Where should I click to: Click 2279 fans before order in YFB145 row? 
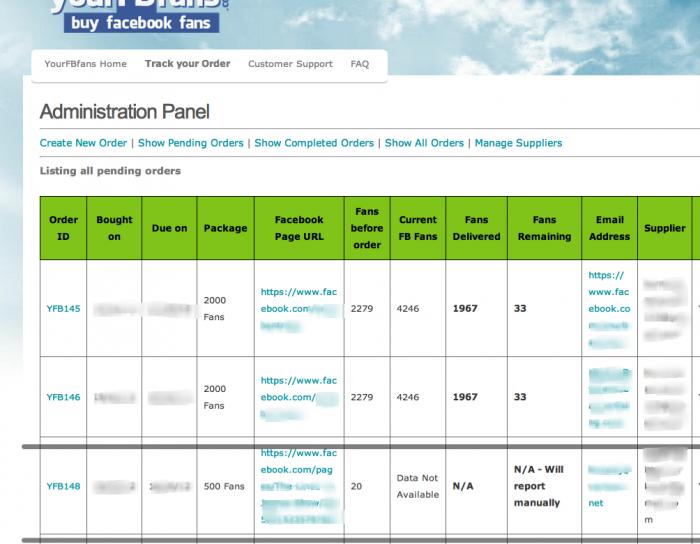(x=362, y=308)
